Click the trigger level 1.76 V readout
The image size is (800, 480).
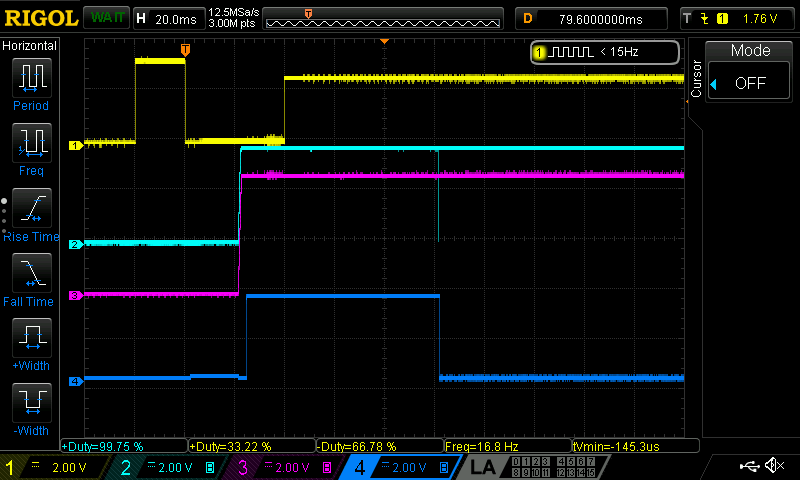(760, 19)
